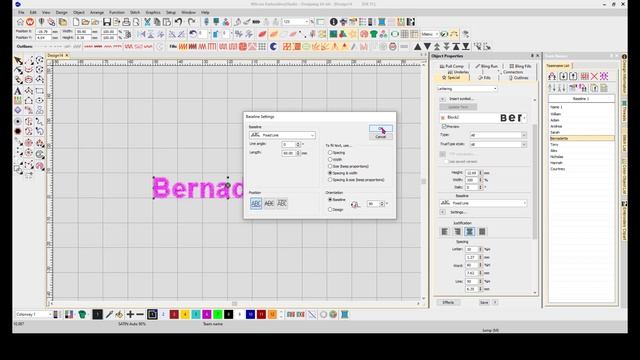Screen dimensions: 640x360
Task: Undo the last action
Action: click(x=178, y=22)
